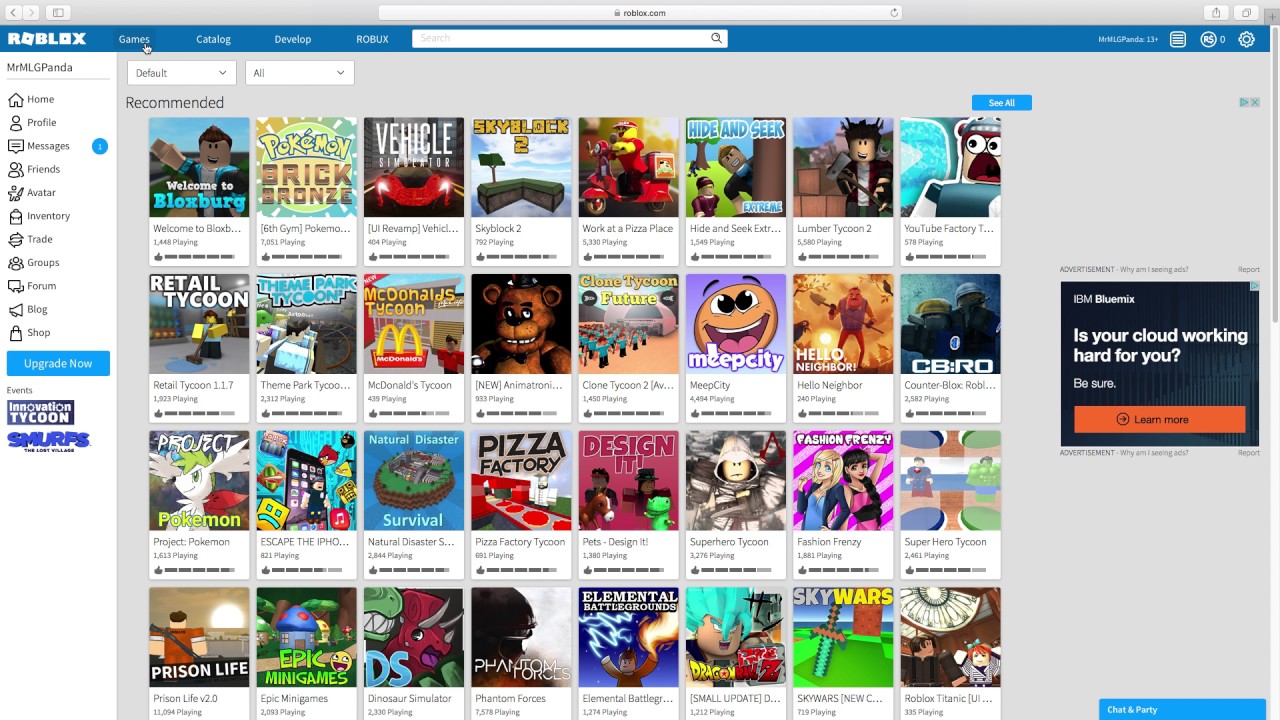Click MrMLGPanda username in sidebar
This screenshot has width=1280, height=720.
(x=40, y=67)
